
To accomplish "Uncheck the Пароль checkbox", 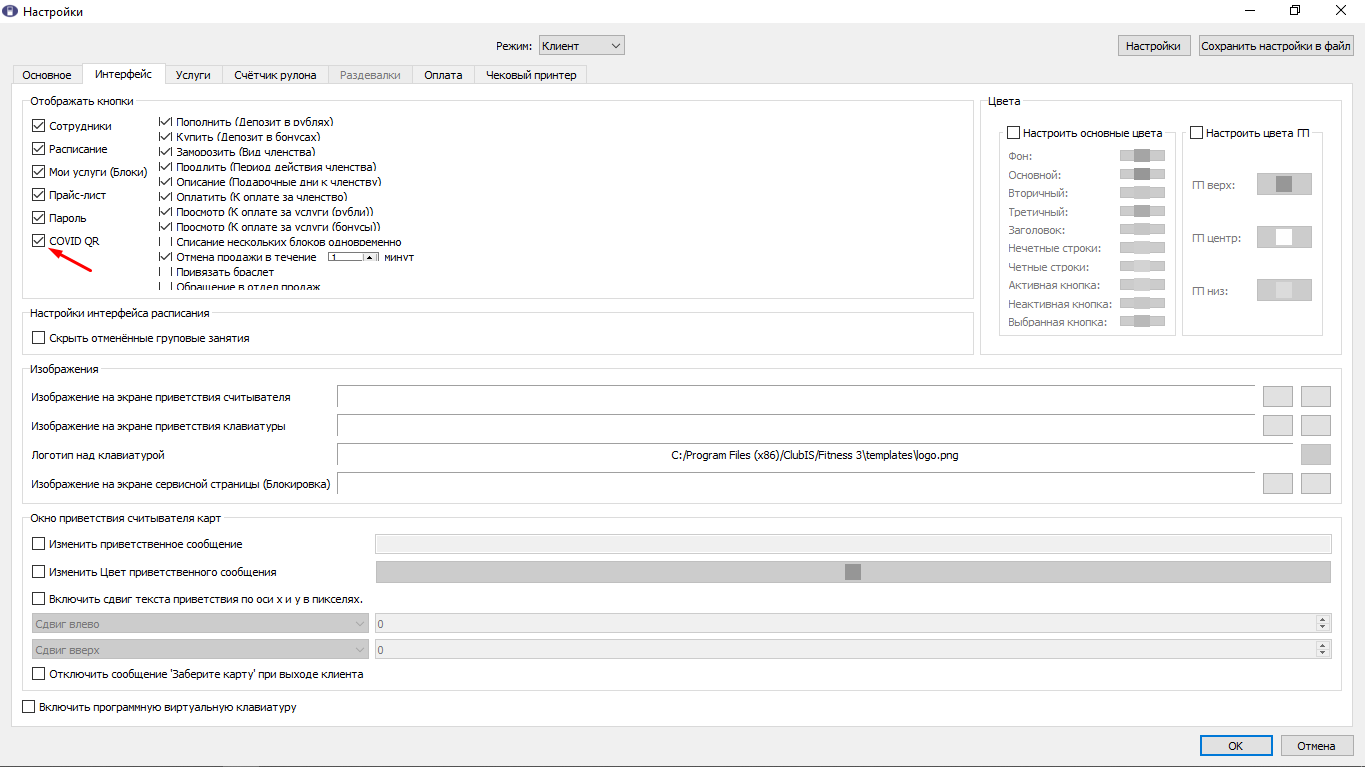I will pos(39,218).
